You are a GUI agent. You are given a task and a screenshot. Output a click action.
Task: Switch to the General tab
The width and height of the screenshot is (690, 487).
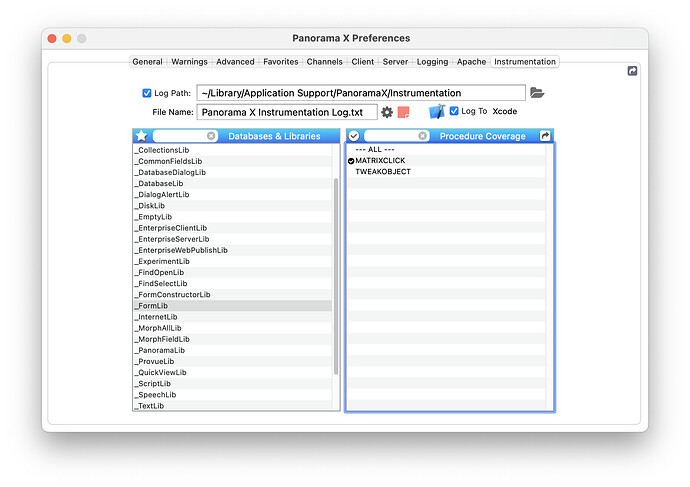click(x=147, y=62)
